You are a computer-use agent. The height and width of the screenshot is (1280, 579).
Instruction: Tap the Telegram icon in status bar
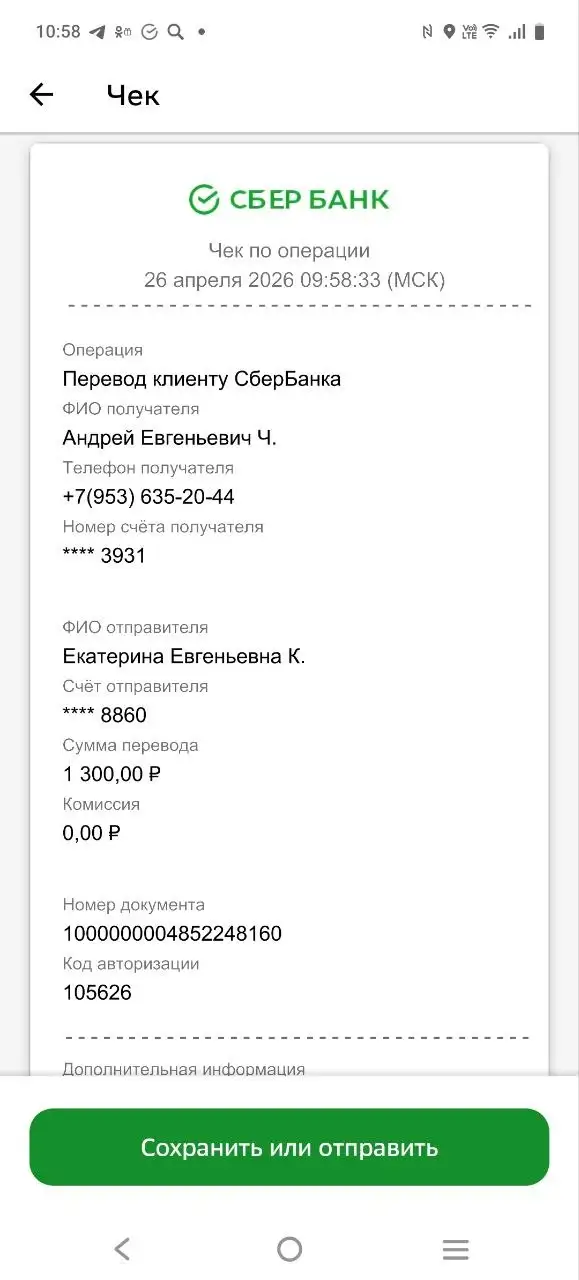pos(96,31)
